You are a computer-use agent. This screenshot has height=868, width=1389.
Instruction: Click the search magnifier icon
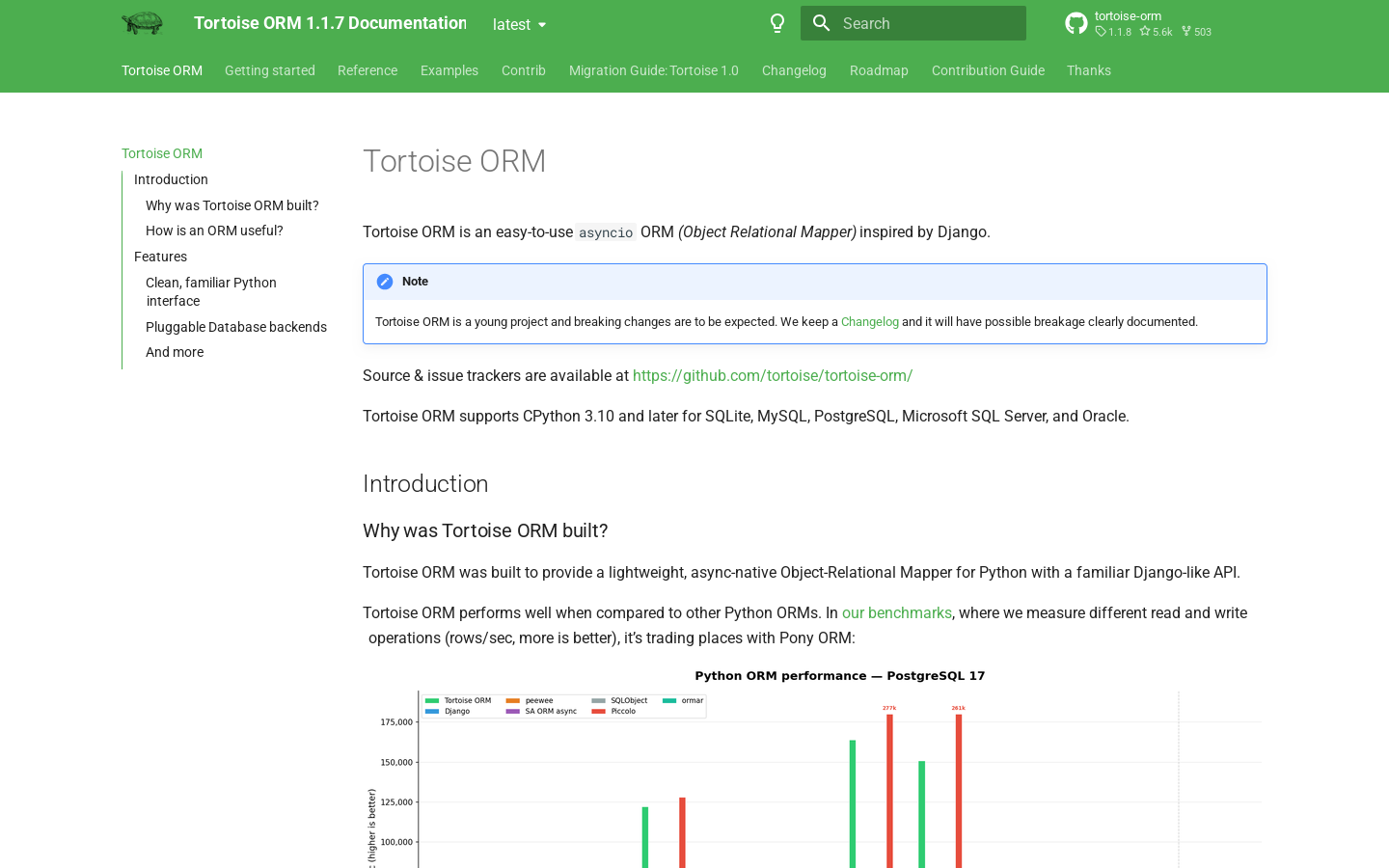822,23
